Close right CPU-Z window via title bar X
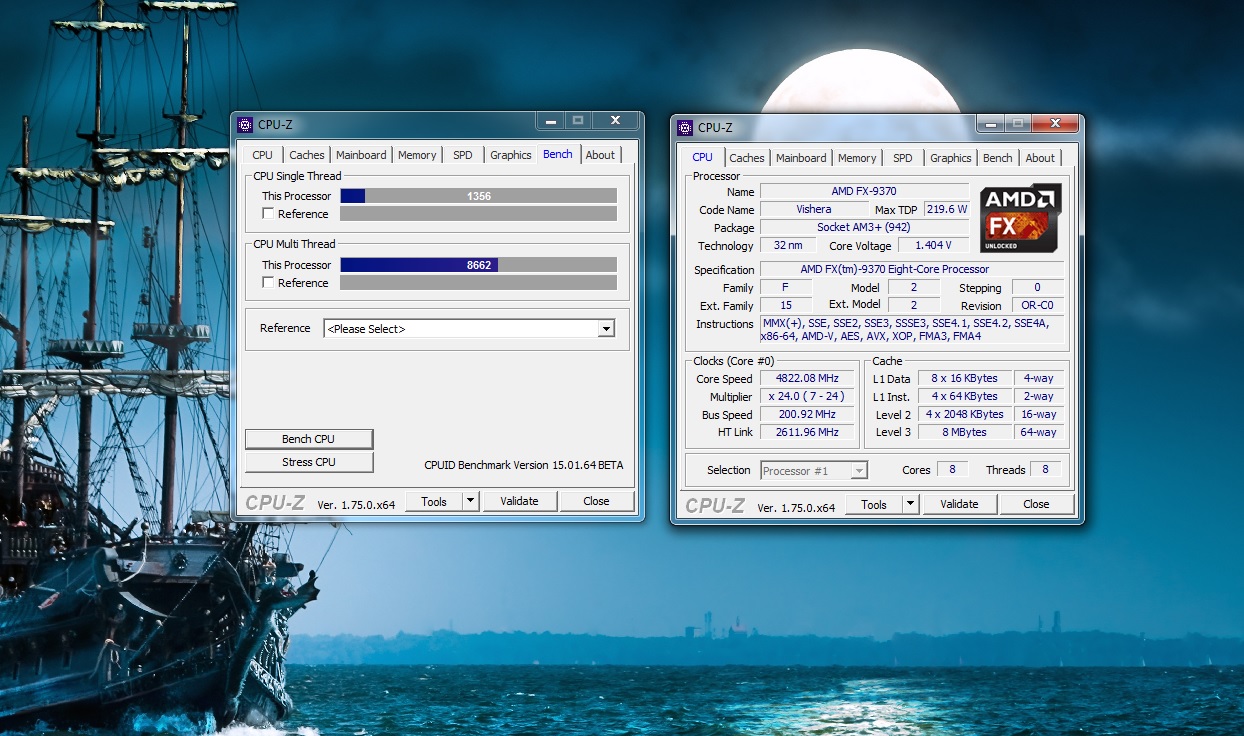 pos(1056,123)
